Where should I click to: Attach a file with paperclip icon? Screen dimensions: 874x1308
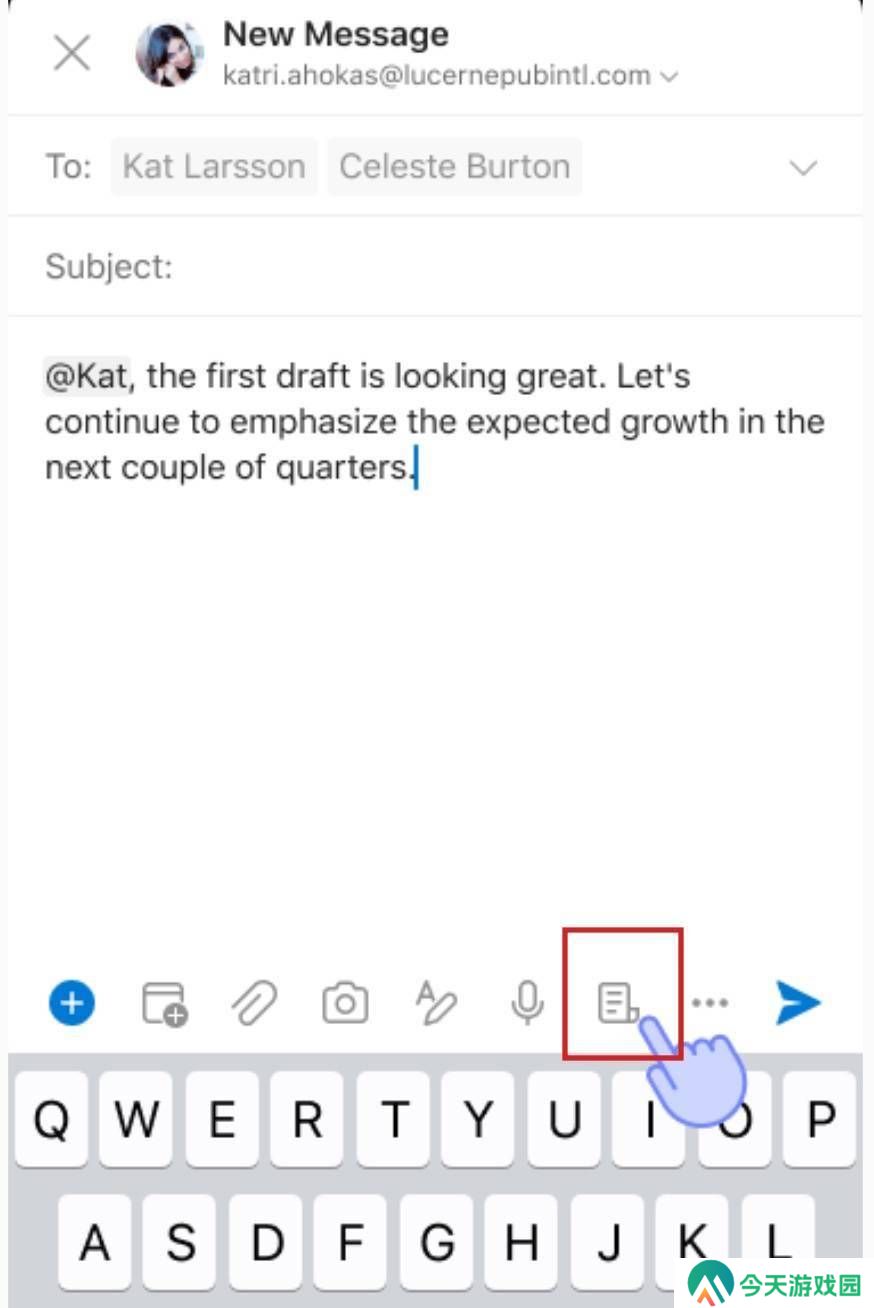tap(255, 1003)
